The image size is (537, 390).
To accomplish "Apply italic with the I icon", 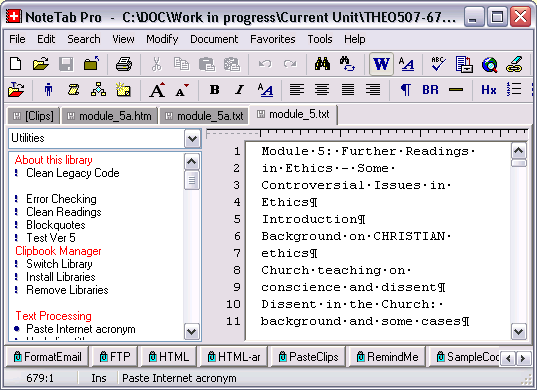I will (239, 90).
